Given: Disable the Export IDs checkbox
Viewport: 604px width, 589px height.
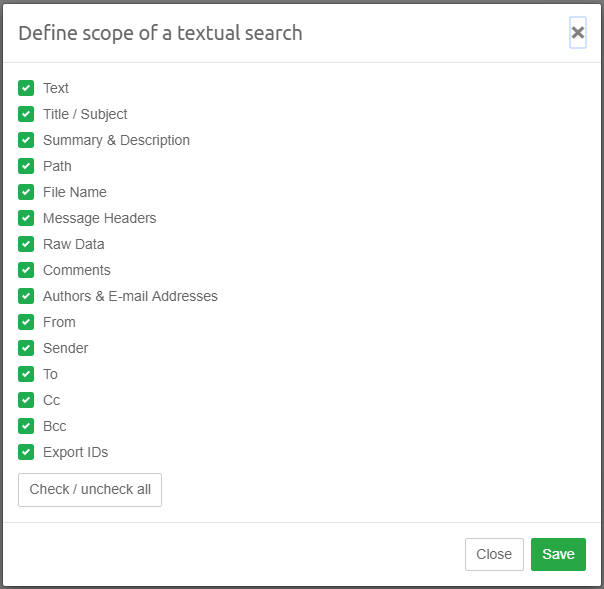Looking at the screenshot, I should pos(26,452).
